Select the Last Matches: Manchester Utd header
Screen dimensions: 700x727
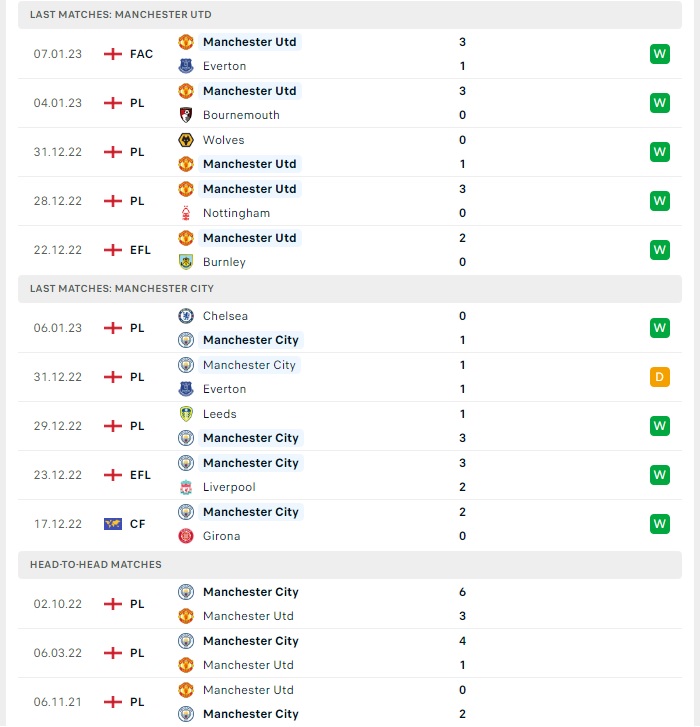click(350, 15)
